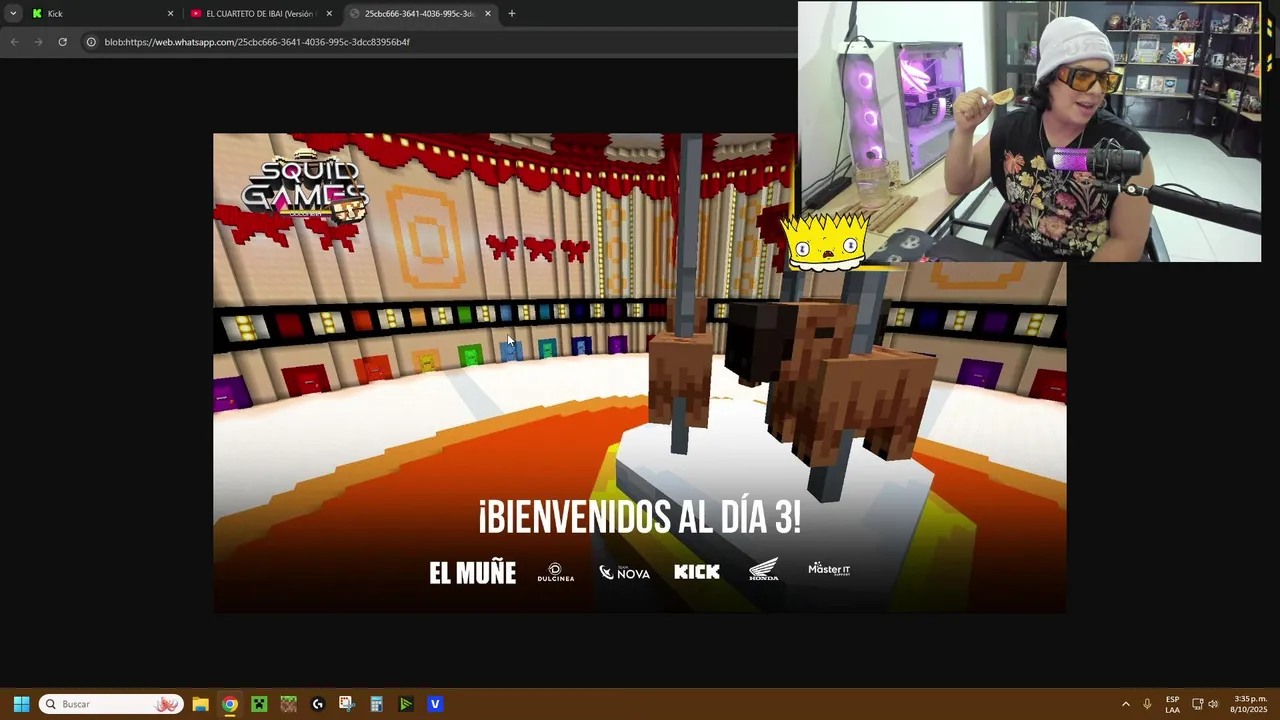
Task: Open the Windows Start menu
Action: (x=21, y=704)
